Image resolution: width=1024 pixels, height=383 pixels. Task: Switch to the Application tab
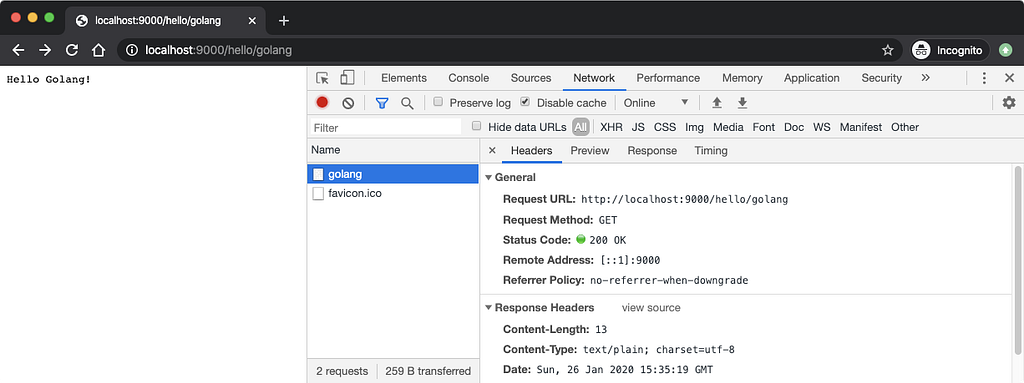(x=812, y=78)
